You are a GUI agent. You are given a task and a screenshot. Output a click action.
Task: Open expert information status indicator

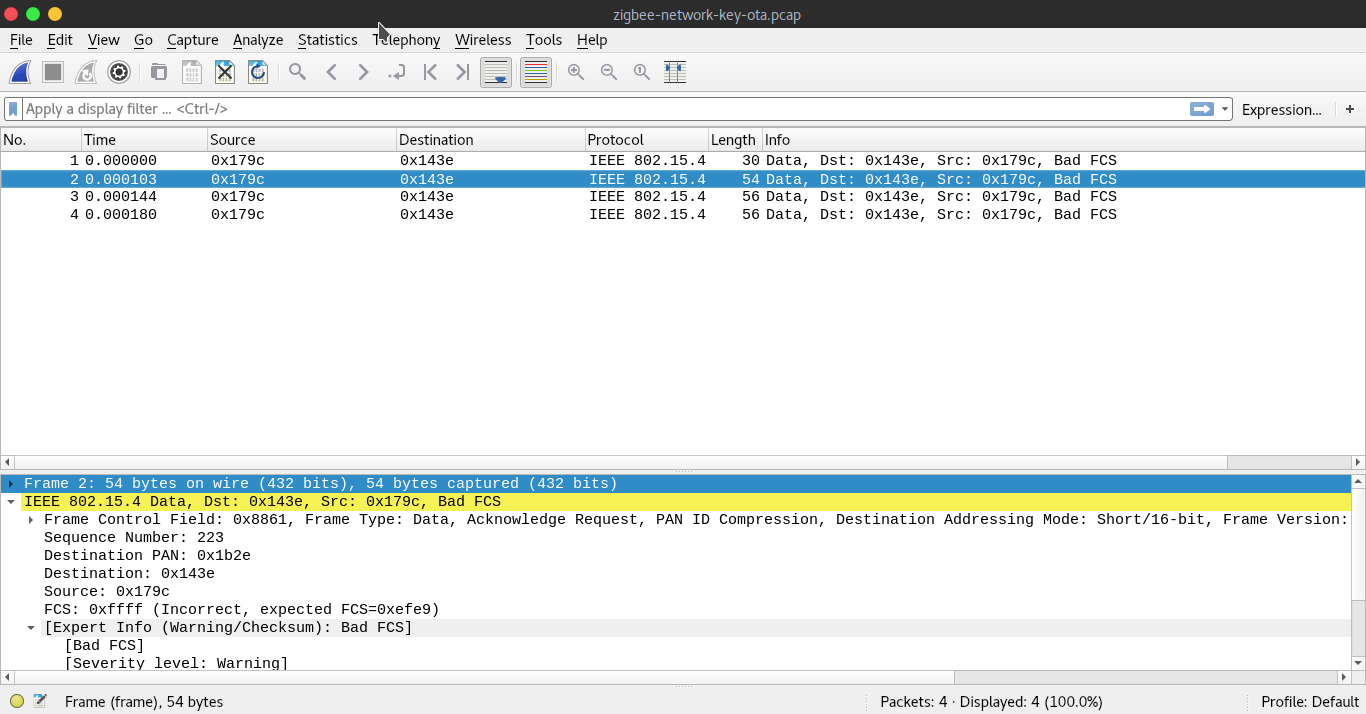coord(17,701)
